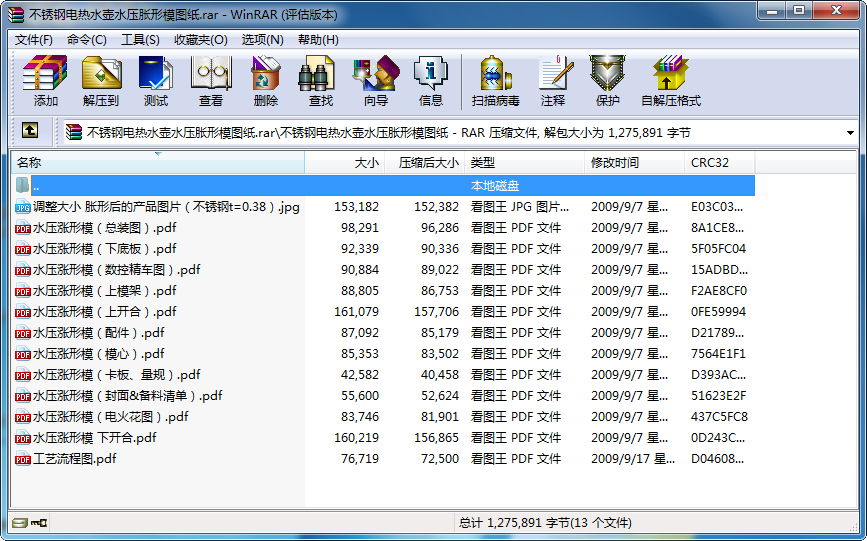The width and height of the screenshot is (867, 541).
Task: Click the 注释 (Comment) toolbar icon
Action: click(x=555, y=72)
